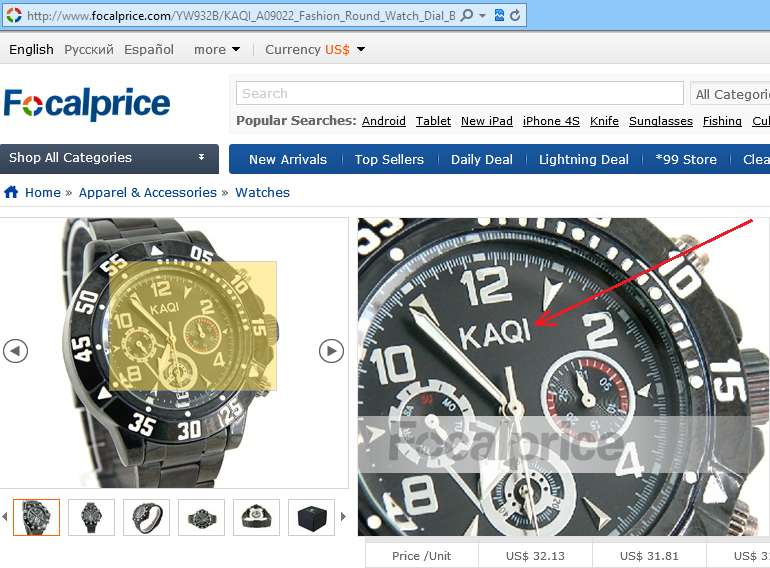Click the address bar search magnifier icon
The width and height of the screenshot is (770, 568).
[x=467, y=15]
